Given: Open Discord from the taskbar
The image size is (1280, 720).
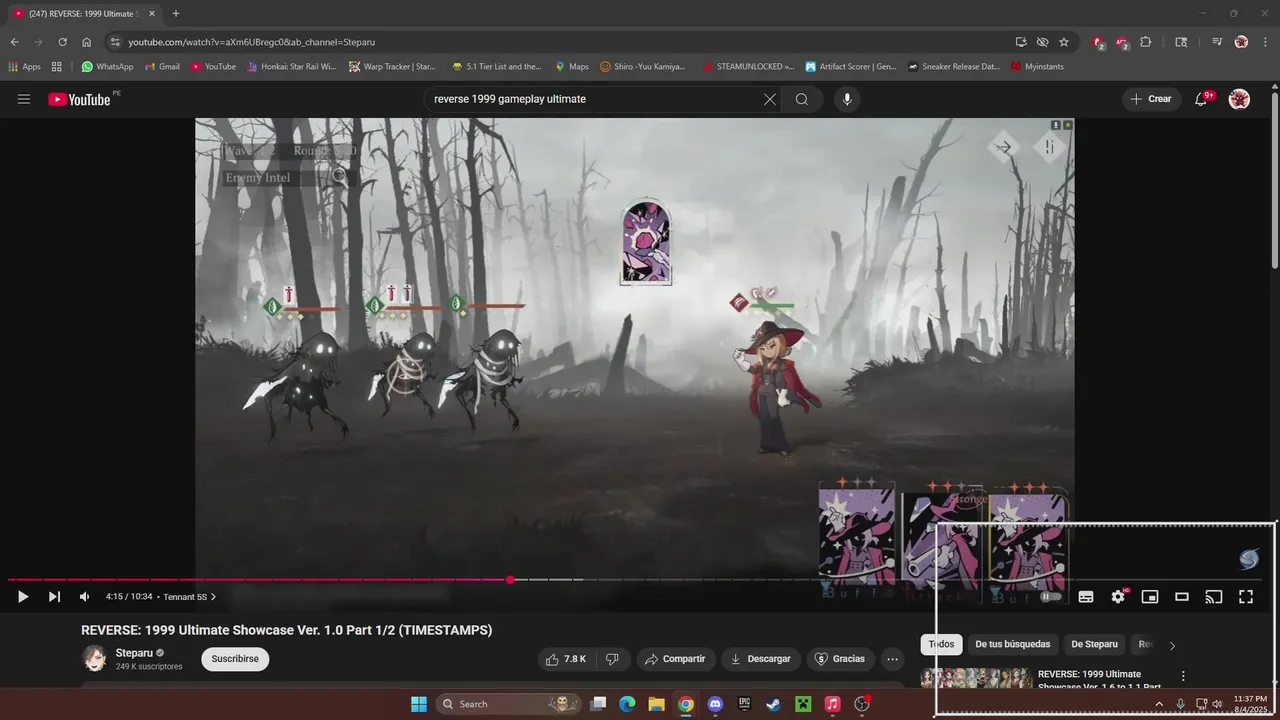Looking at the screenshot, I should (715, 704).
